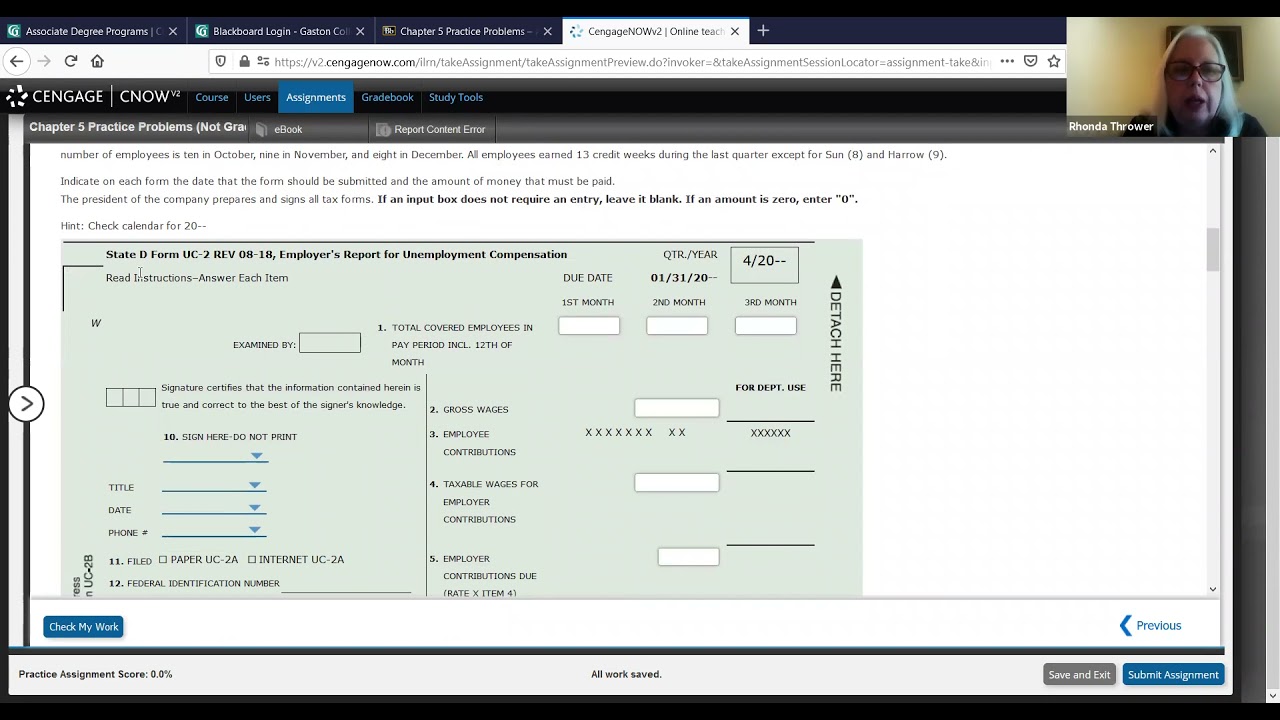
Task: Click the Practice Assignment Score text
Action: click(96, 675)
